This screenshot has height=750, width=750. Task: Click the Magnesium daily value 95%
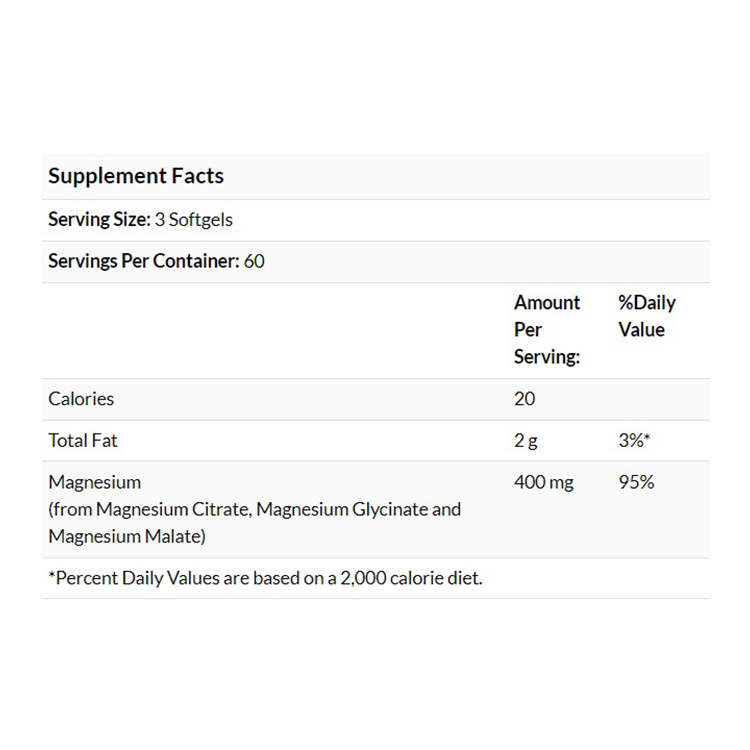(x=636, y=482)
